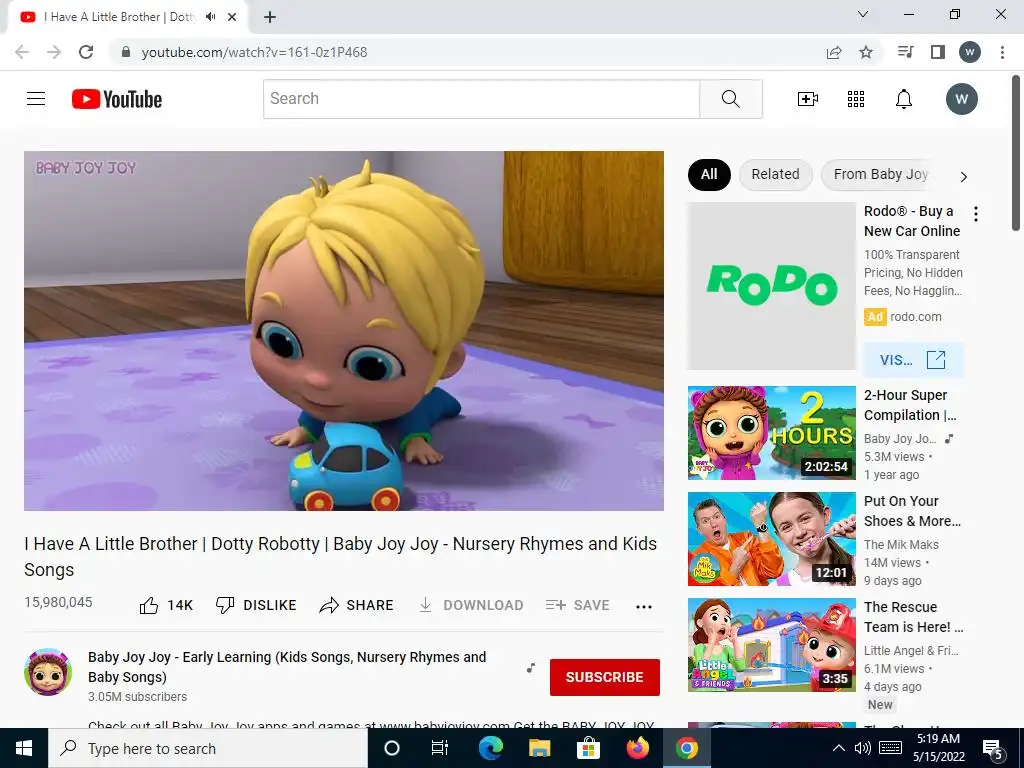Open The Mik Maks channel name
The width and height of the screenshot is (1024, 768).
pos(901,545)
